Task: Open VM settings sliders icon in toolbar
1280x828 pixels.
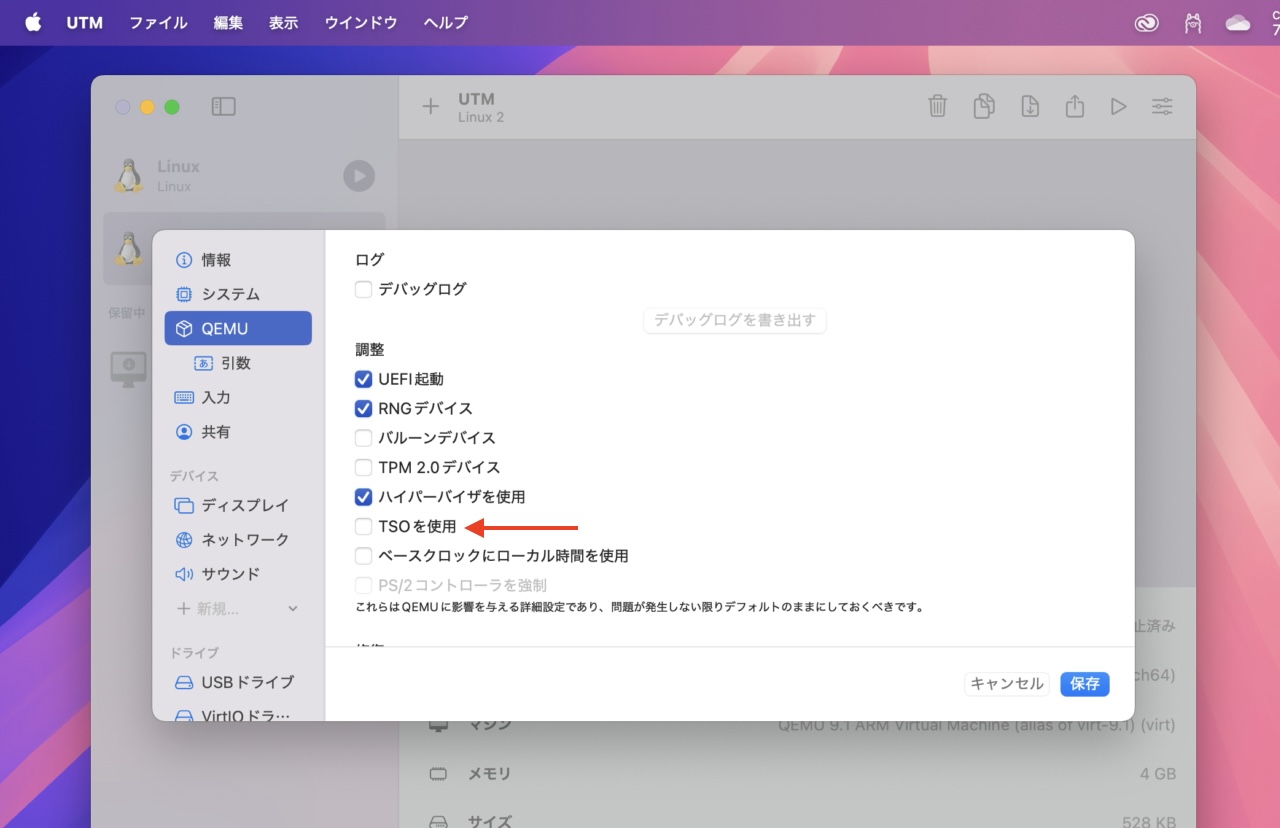Action: coord(1162,106)
